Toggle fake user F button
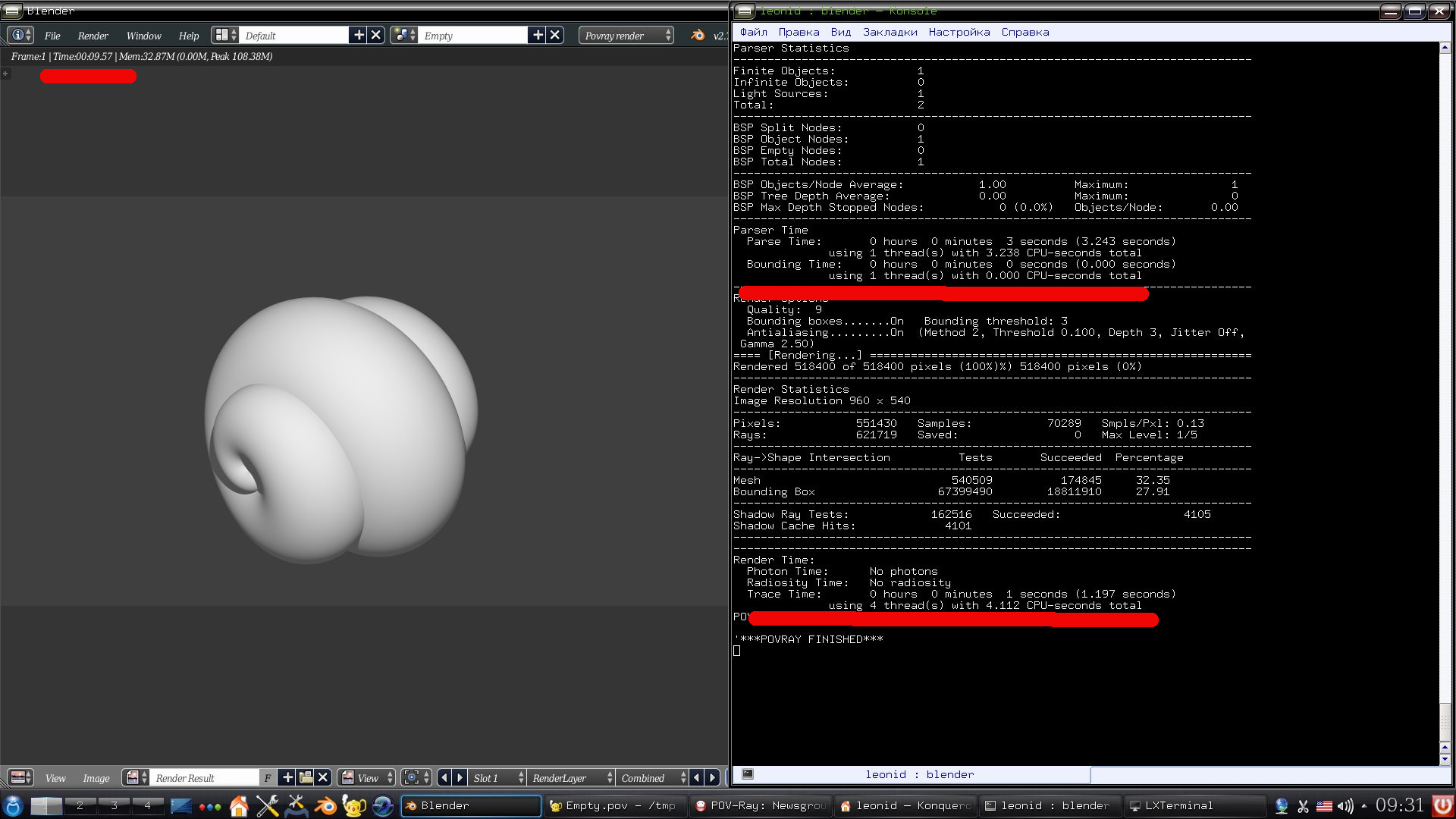The image size is (1456, 819). (267, 777)
